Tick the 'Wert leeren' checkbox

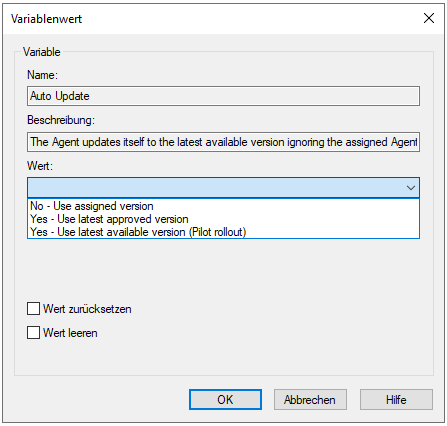[33, 333]
